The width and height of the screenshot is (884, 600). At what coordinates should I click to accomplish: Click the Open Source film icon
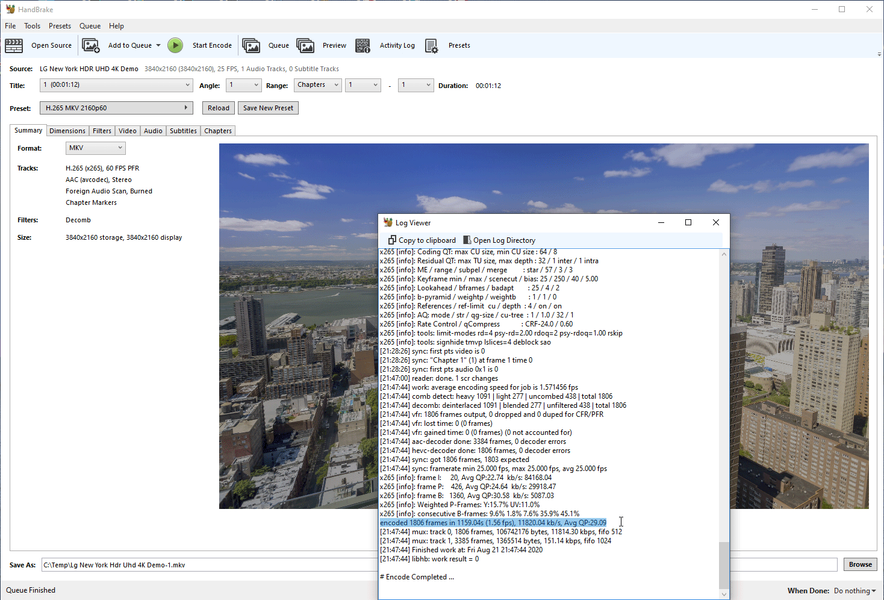click(x=14, y=45)
